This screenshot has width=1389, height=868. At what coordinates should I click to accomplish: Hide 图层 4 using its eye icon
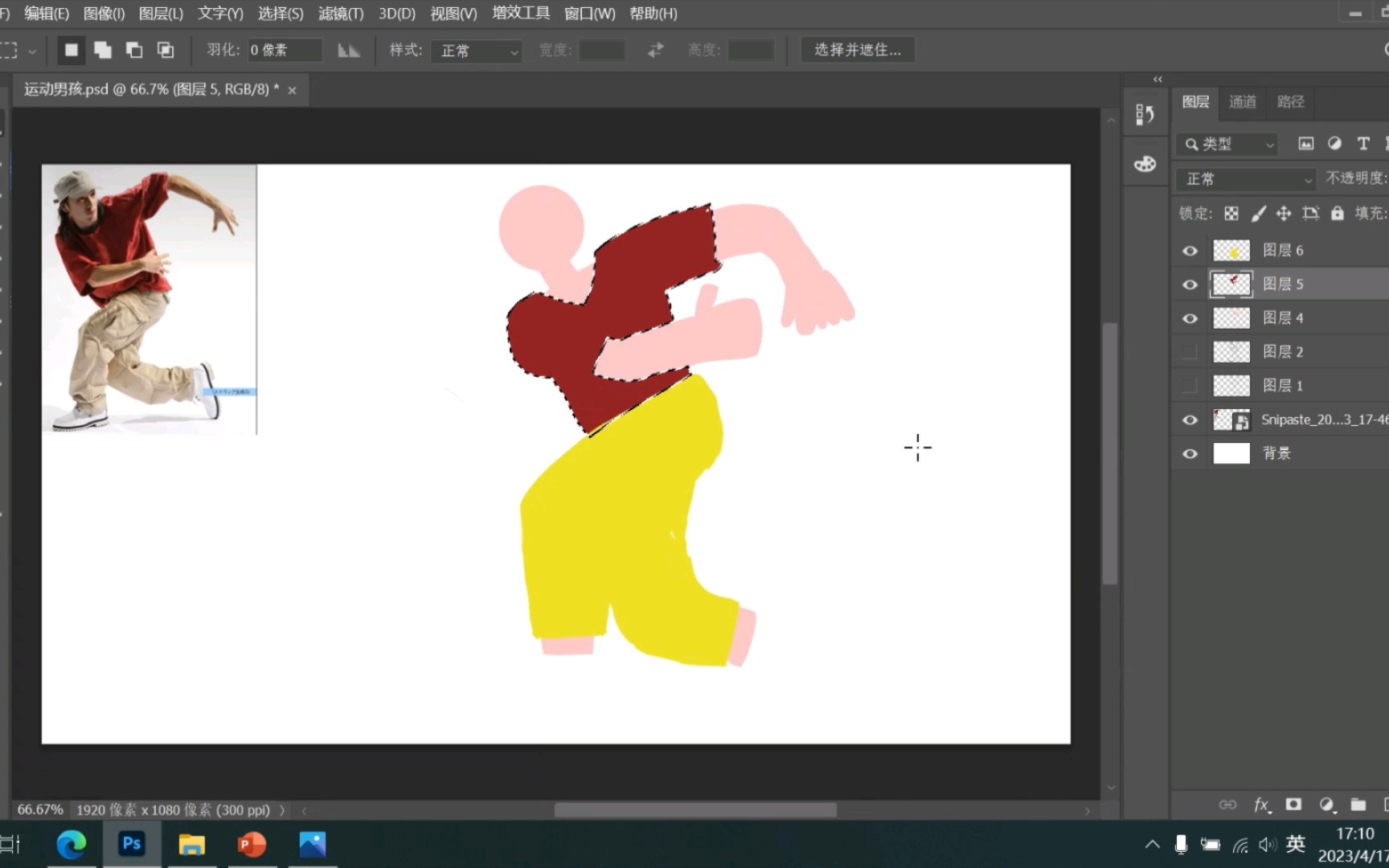(x=1190, y=318)
